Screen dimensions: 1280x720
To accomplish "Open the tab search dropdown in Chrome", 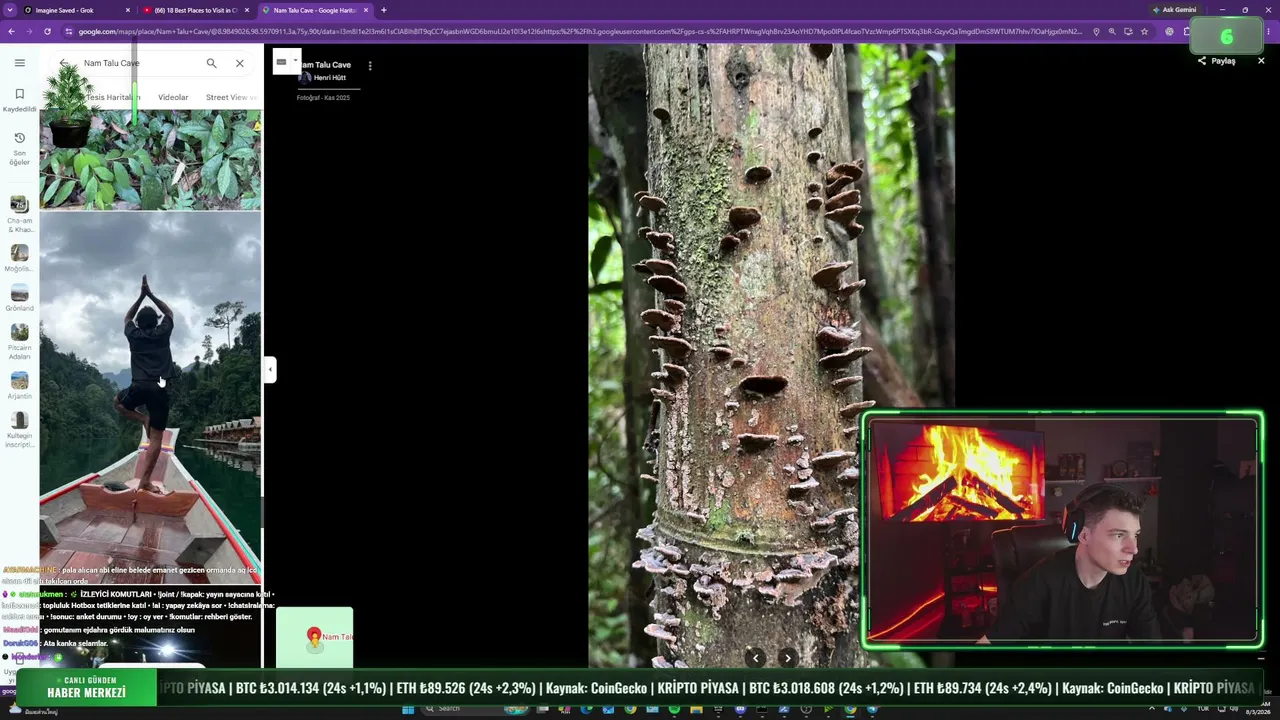I will [x=9, y=10].
